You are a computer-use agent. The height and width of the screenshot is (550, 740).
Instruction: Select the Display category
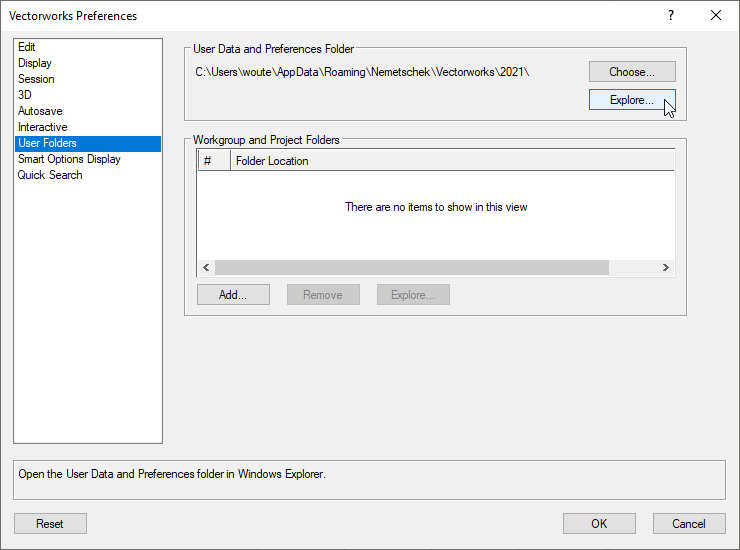coord(88,63)
